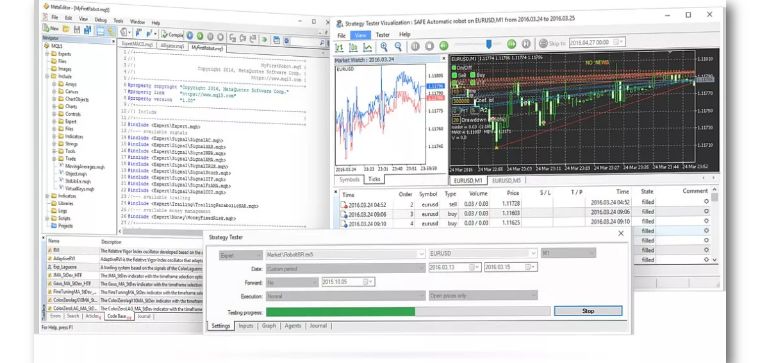The image size is (760, 363).
Task: Click the zoom in magnifier icon
Action: [384, 47]
